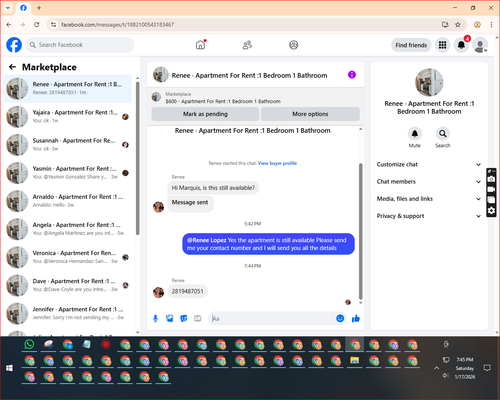
Task: Open the Windows Start menu
Action: [10, 368]
